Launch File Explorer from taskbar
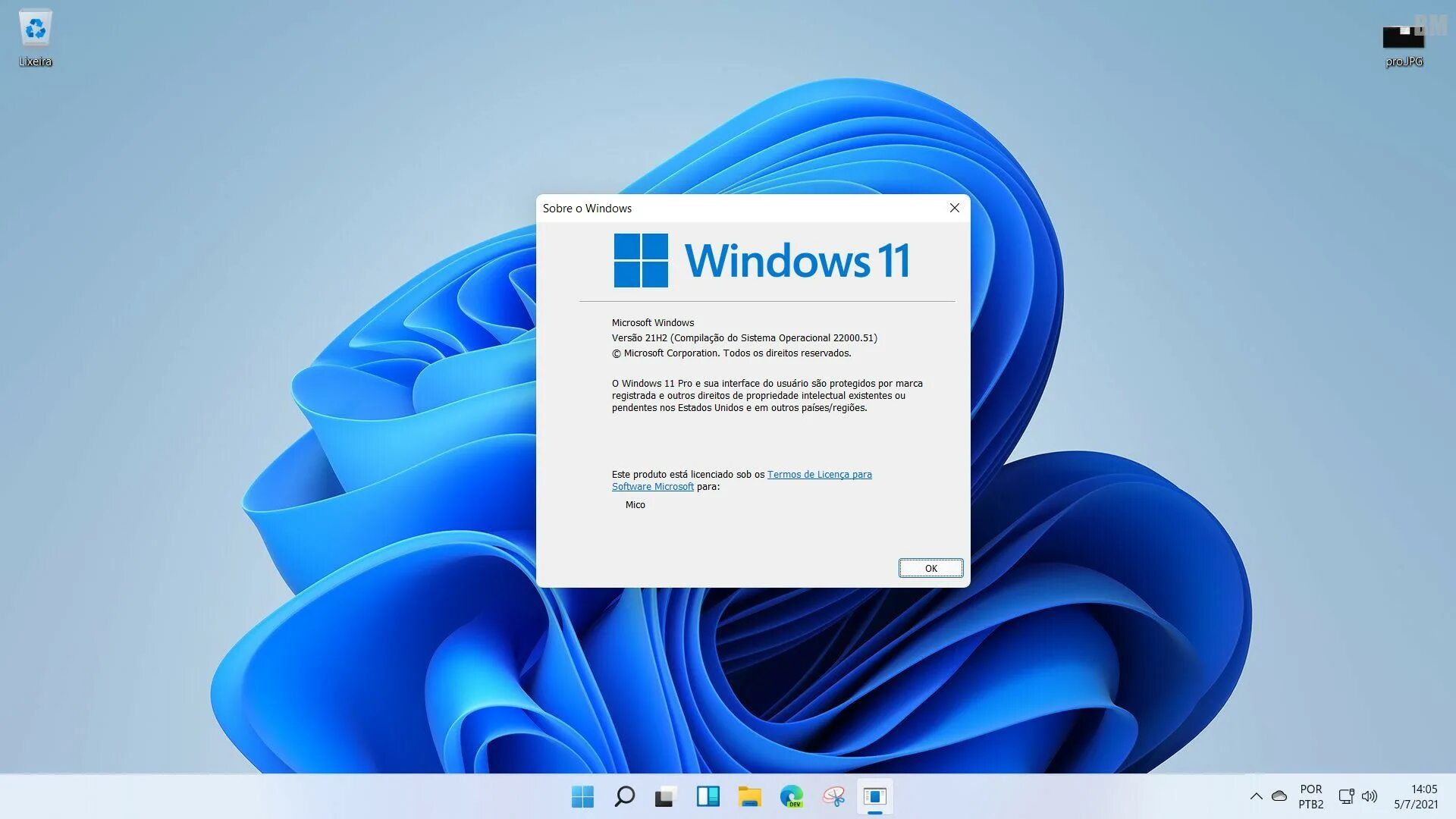This screenshot has height=819, width=1456. (x=749, y=796)
